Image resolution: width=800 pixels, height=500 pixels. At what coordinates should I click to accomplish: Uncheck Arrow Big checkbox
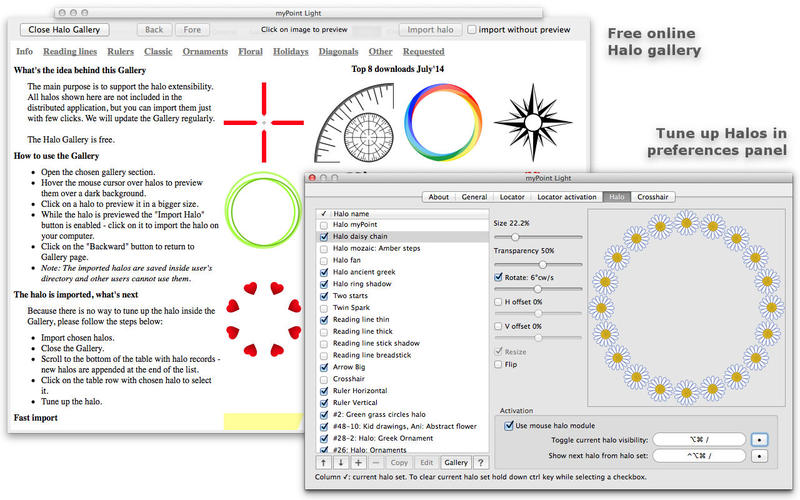pos(323,367)
